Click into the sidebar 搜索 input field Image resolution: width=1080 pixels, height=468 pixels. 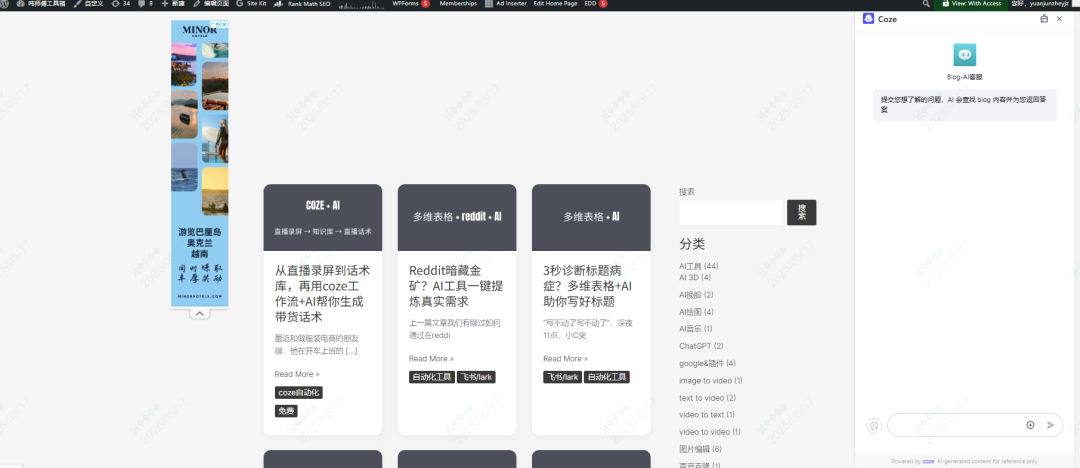pyautogui.click(x=731, y=212)
